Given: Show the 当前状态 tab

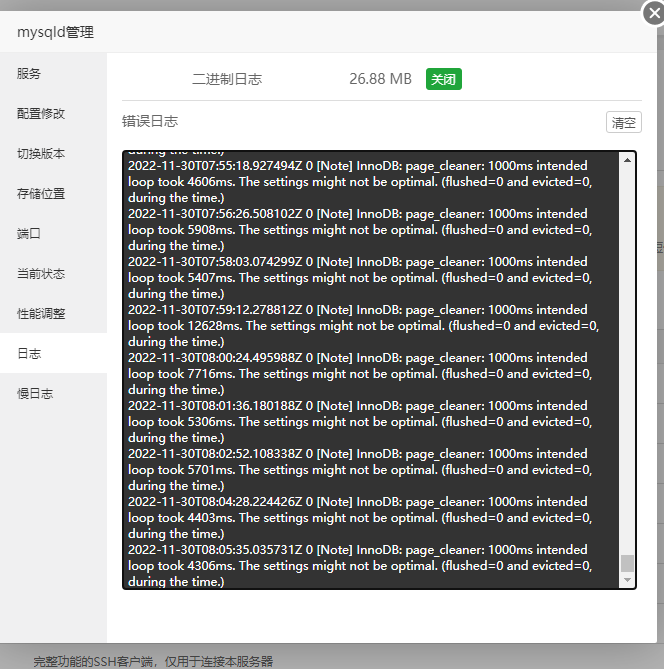Looking at the screenshot, I should [53, 273].
